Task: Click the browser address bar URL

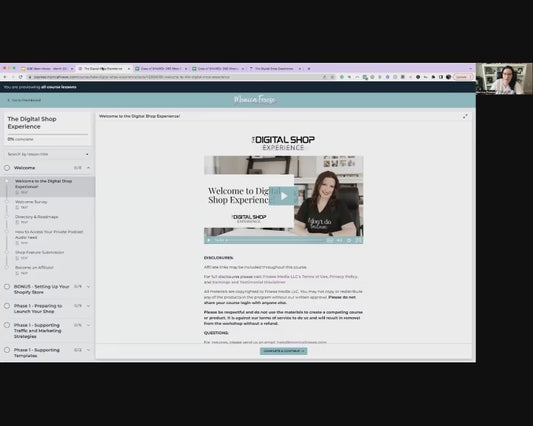Action: (x=133, y=77)
